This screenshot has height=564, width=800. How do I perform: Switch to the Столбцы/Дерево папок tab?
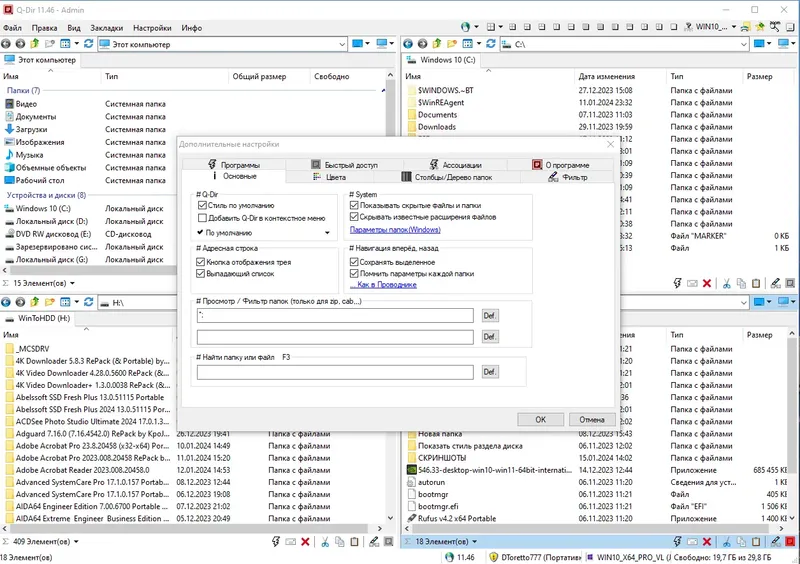pyautogui.click(x=446, y=177)
